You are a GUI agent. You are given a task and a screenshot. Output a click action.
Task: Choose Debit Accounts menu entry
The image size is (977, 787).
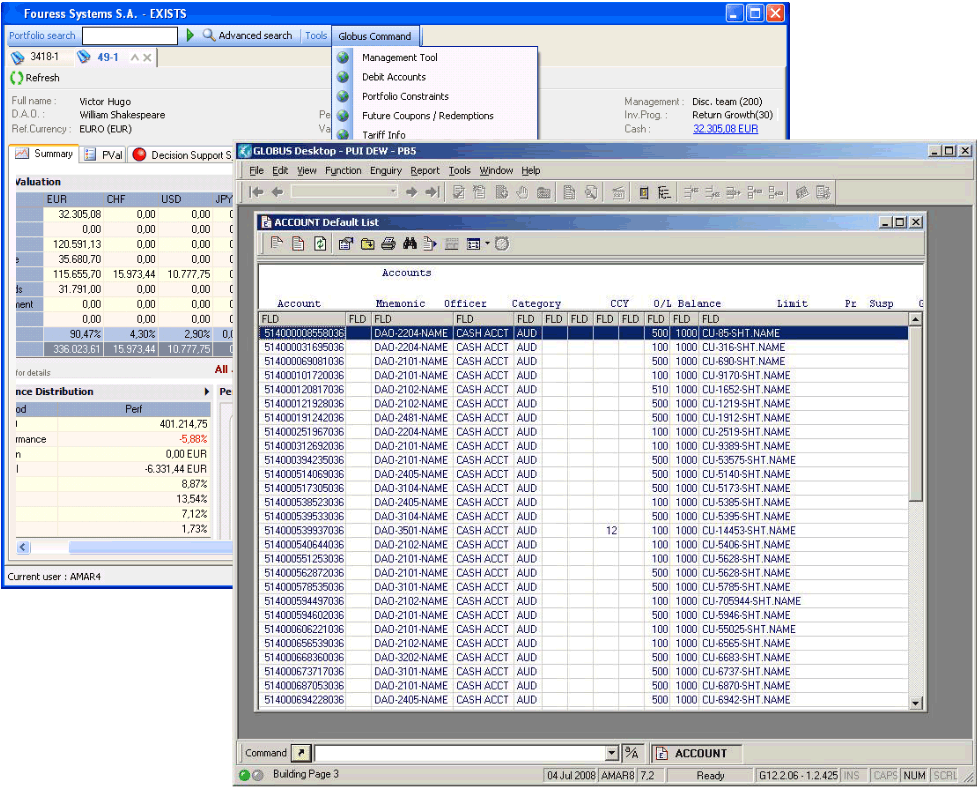(x=394, y=77)
